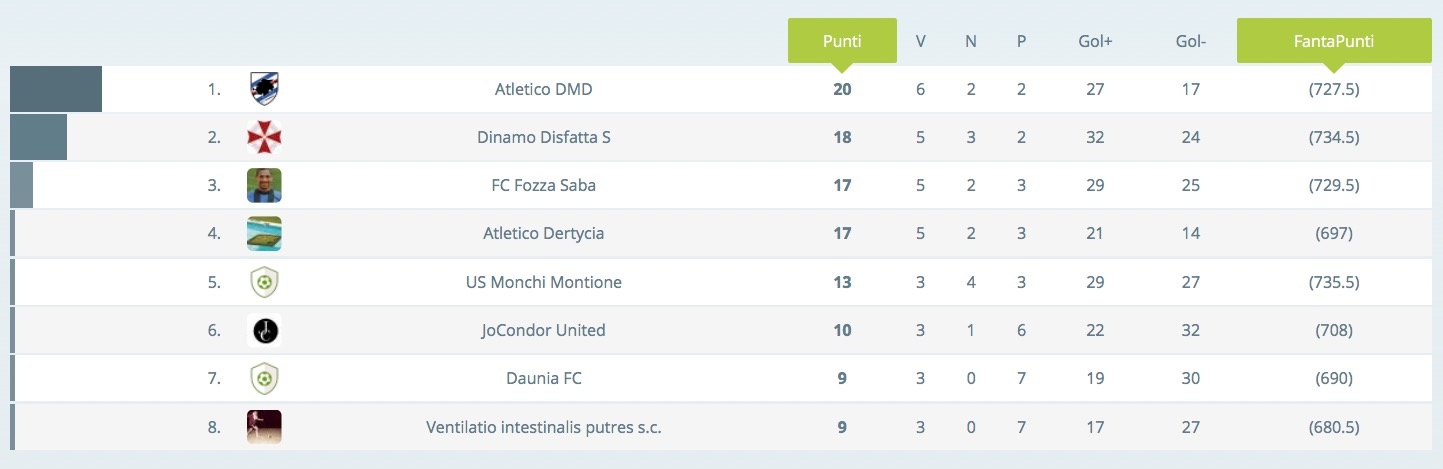
Task: Click Ventilatio intestinalis putres team icon
Action: pos(264,426)
